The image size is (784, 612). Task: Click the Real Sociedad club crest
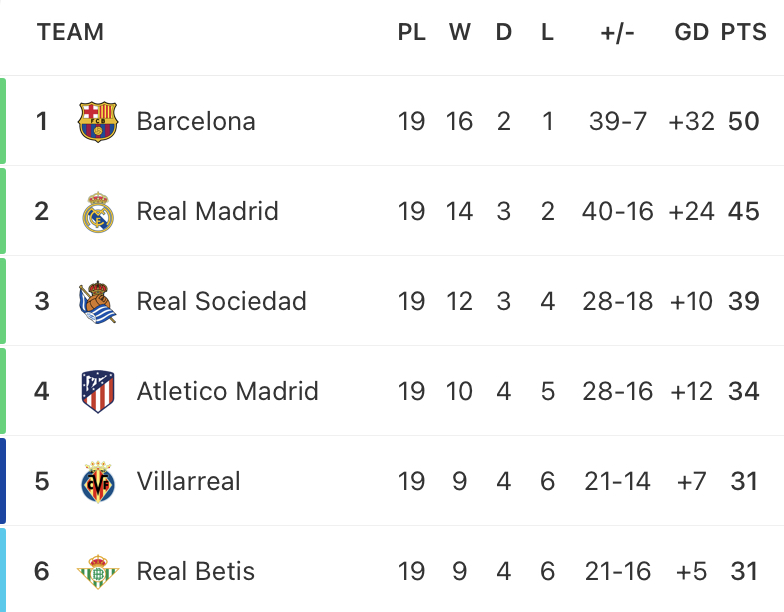pos(98,302)
